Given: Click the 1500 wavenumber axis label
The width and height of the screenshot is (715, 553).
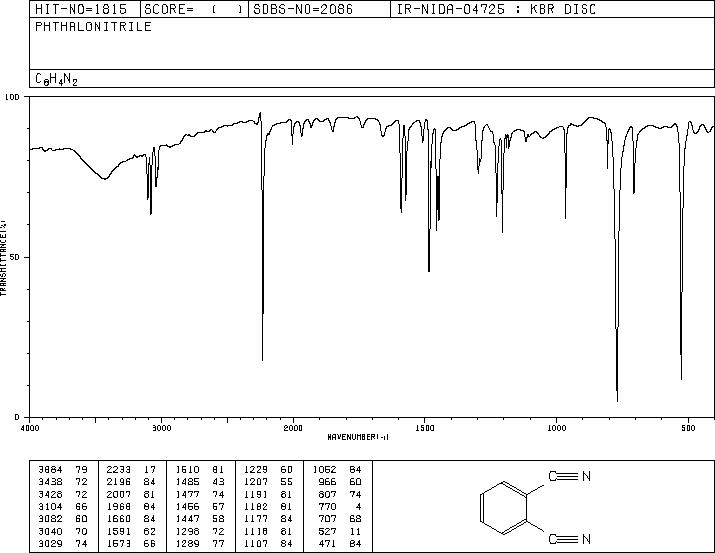Looking at the screenshot, I should point(425,428).
